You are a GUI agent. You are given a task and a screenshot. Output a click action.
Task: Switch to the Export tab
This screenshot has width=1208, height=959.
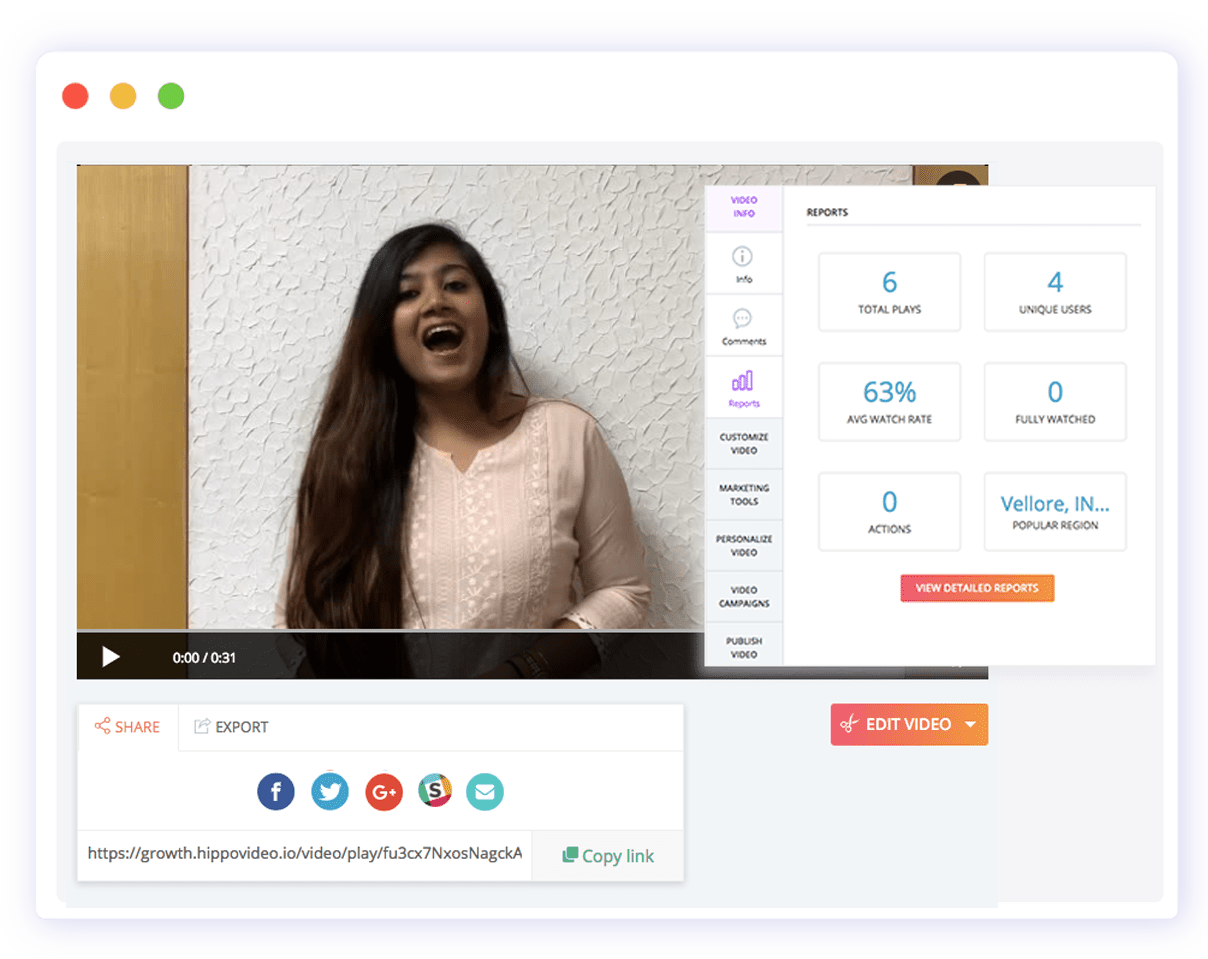coord(231,727)
